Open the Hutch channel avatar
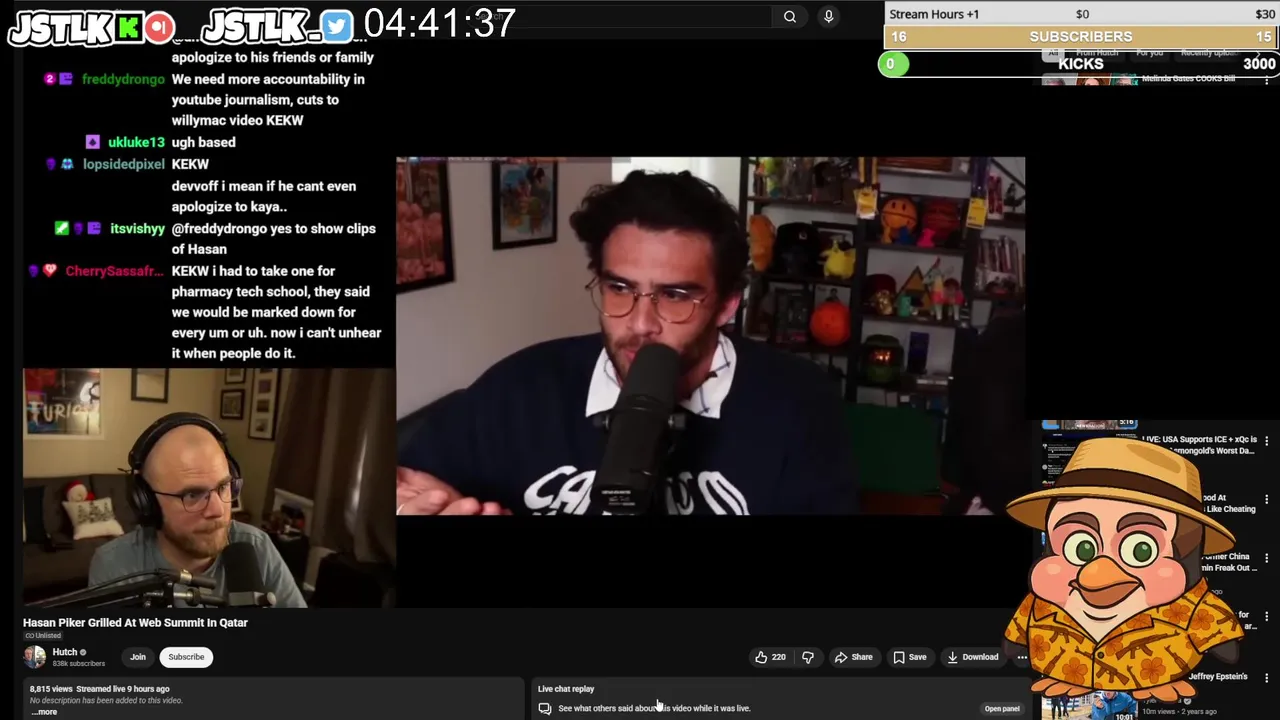 [35, 657]
